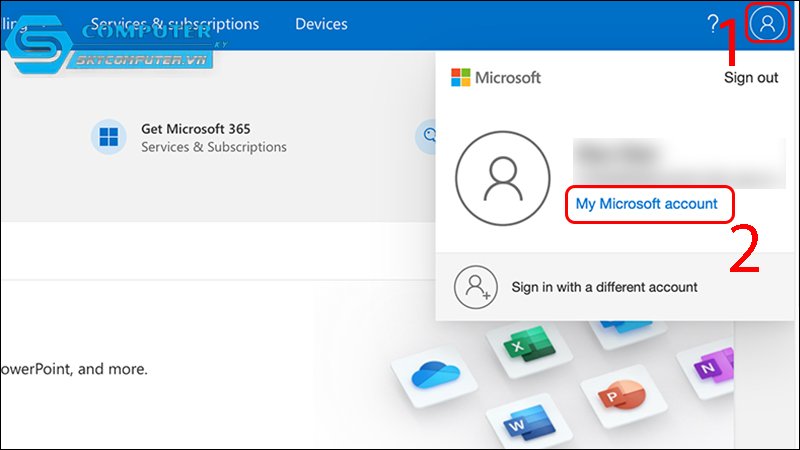Open the account profile icon in header
800x450 pixels.
pyautogui.click(x=767, y=23)
